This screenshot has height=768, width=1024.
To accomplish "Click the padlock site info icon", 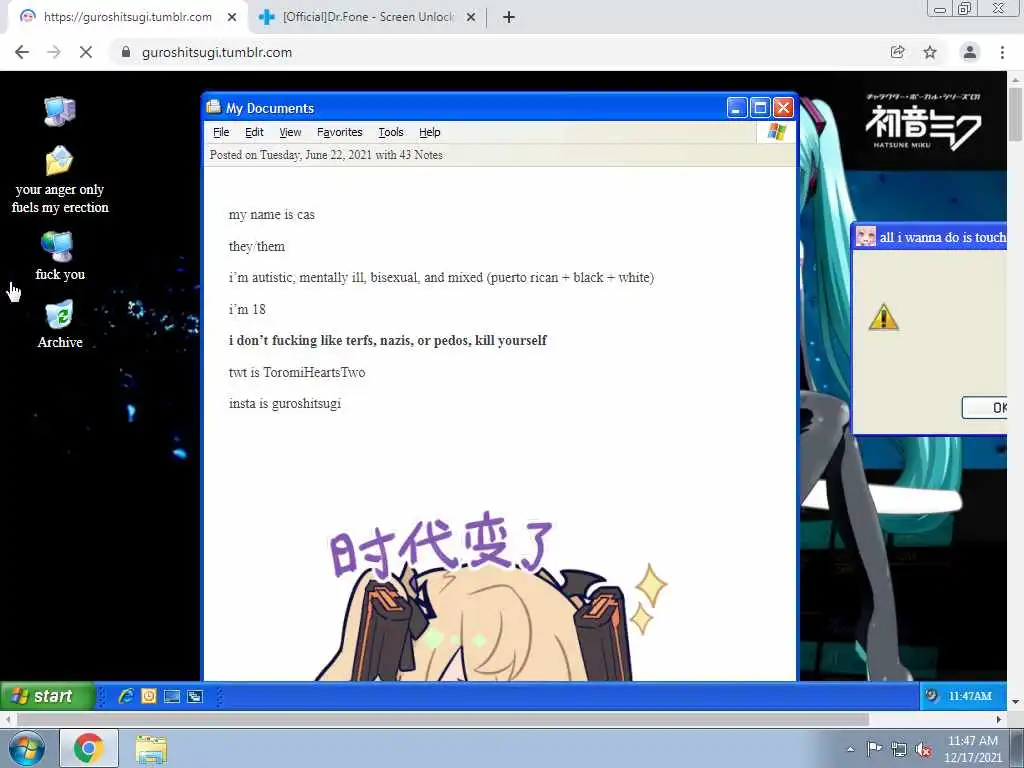I will click(126, 52).
